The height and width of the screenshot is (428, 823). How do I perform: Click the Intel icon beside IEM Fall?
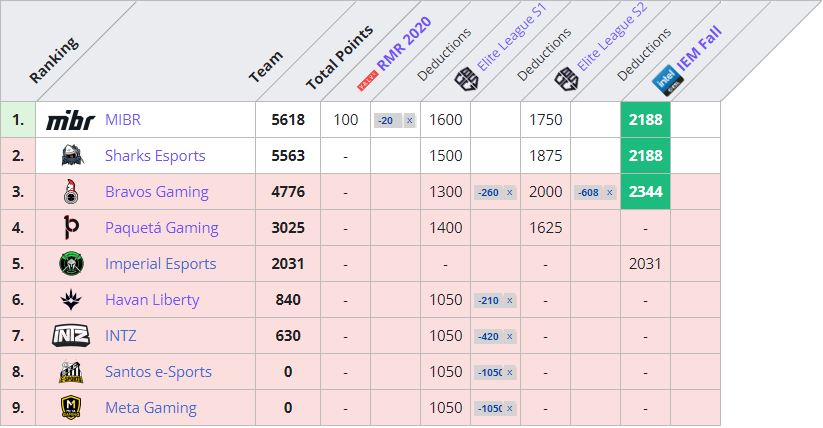[663, 81]
